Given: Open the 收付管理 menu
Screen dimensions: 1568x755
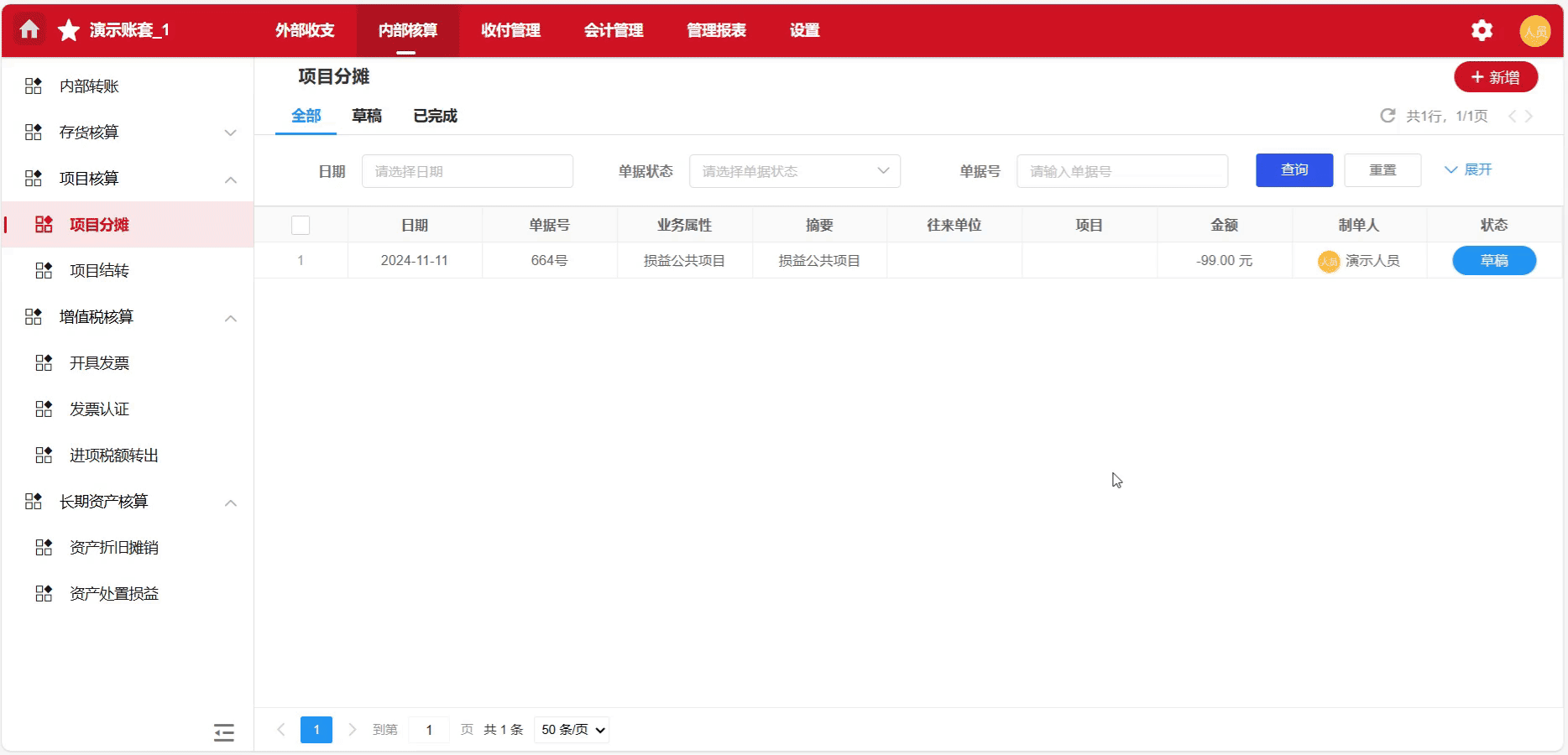Looking at the screenshot, I should (x=510, y=30).
